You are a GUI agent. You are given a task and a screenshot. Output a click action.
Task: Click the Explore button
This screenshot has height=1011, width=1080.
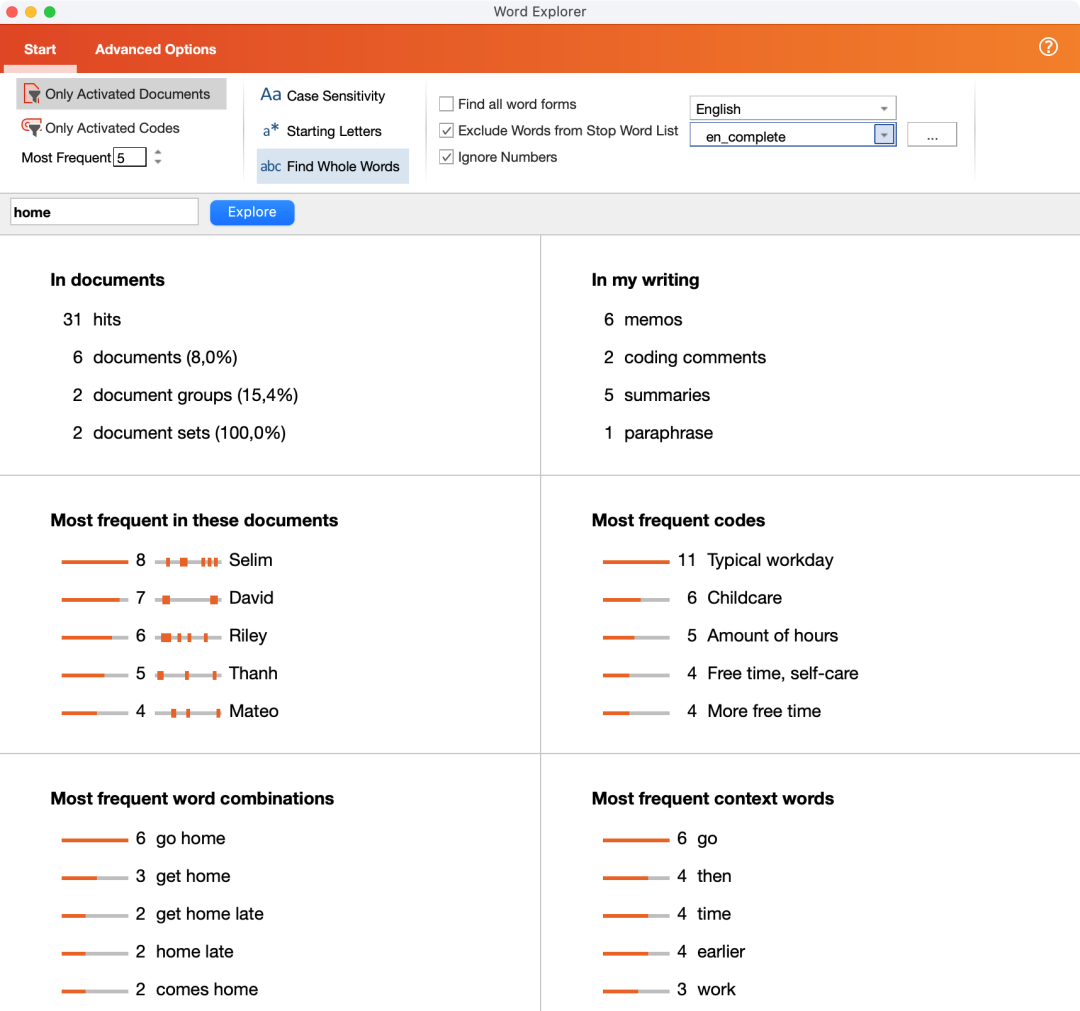click(x=252, y=212)
